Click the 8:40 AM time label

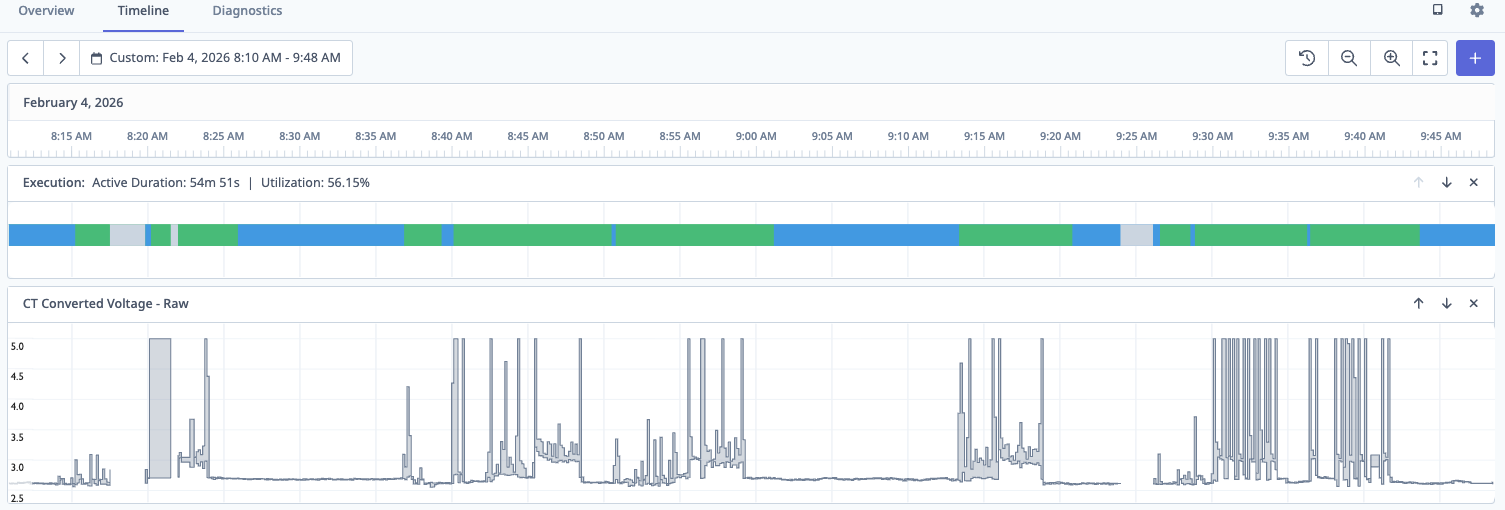pyautogui.click(x=451, y=136)
